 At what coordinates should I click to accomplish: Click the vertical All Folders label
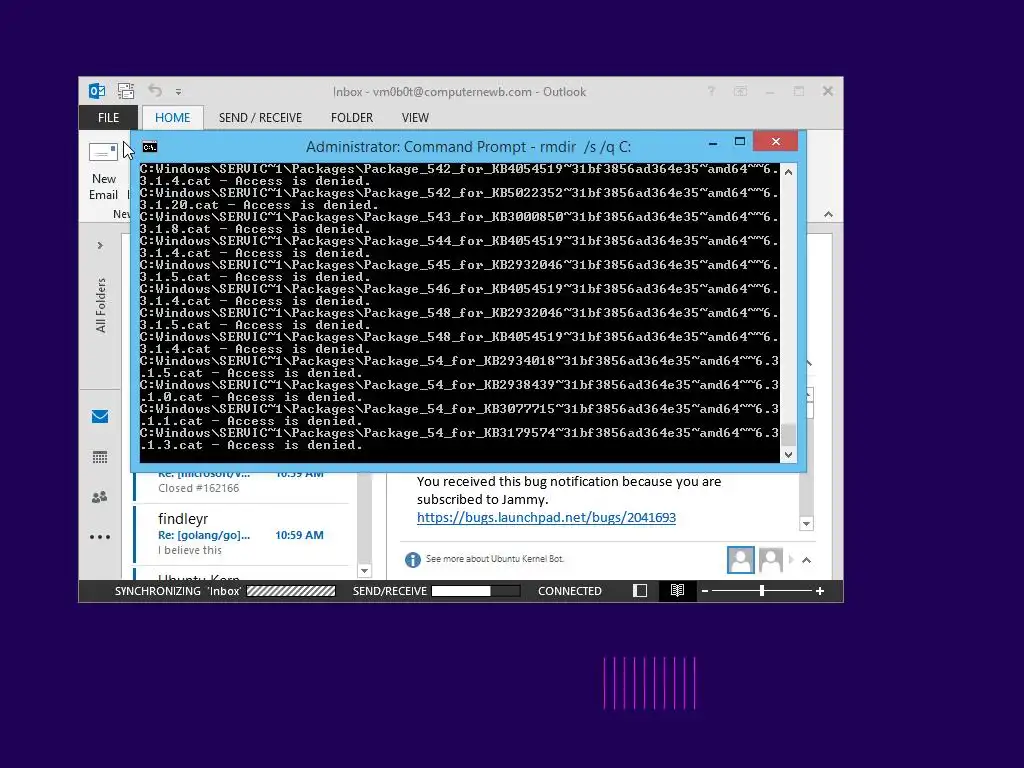(x=101, y=305)
